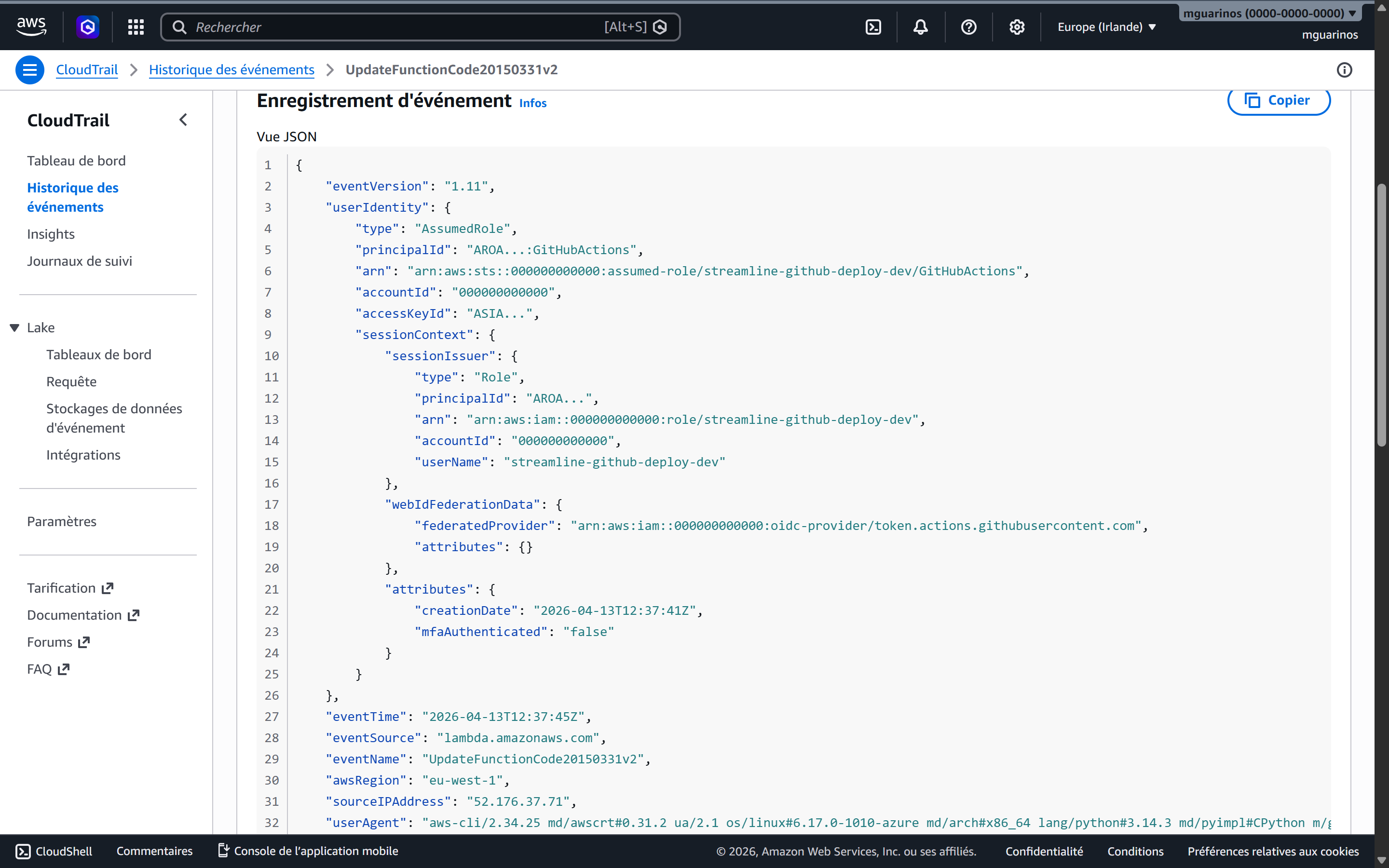Select the Vue JSON tab
Viewport: 1389px width, 868px height.
point(287,136)
